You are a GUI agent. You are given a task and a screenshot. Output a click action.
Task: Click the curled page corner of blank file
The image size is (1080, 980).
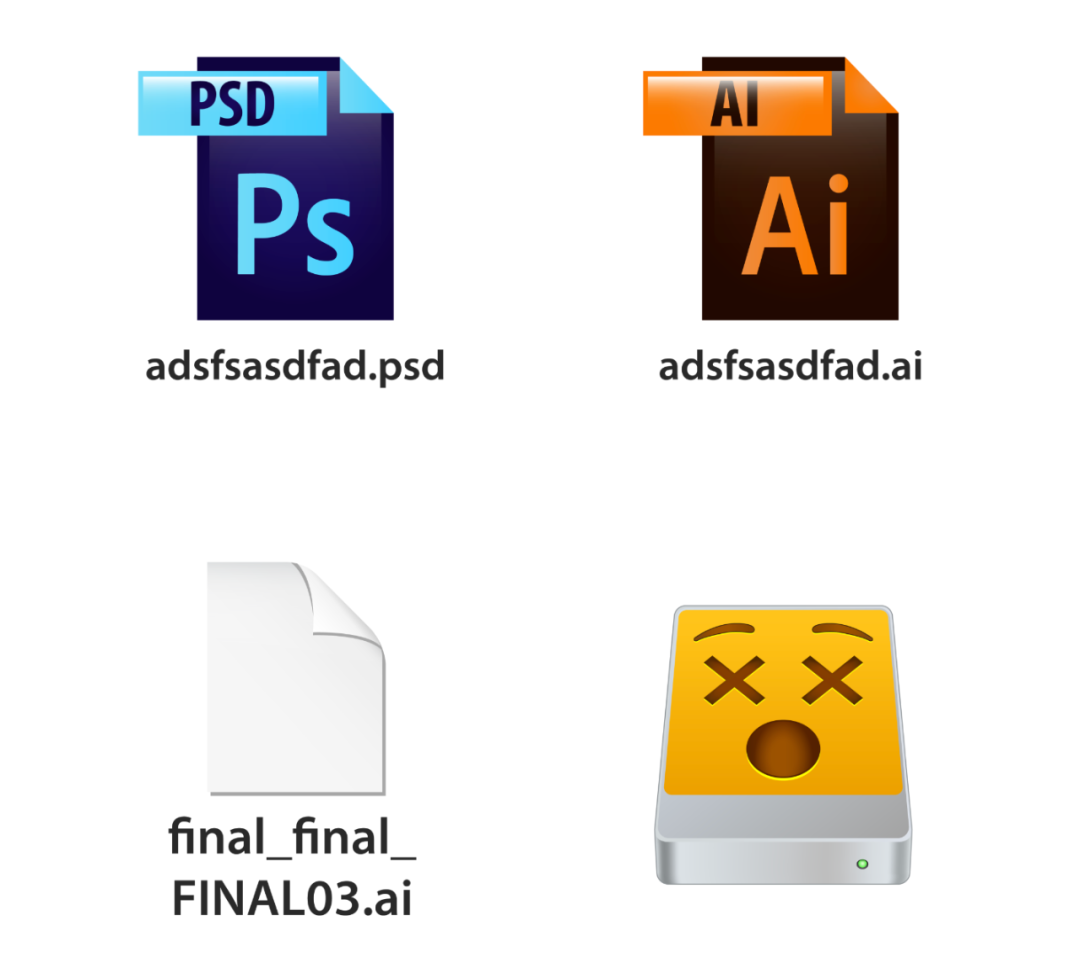click(x=340, y=601)
